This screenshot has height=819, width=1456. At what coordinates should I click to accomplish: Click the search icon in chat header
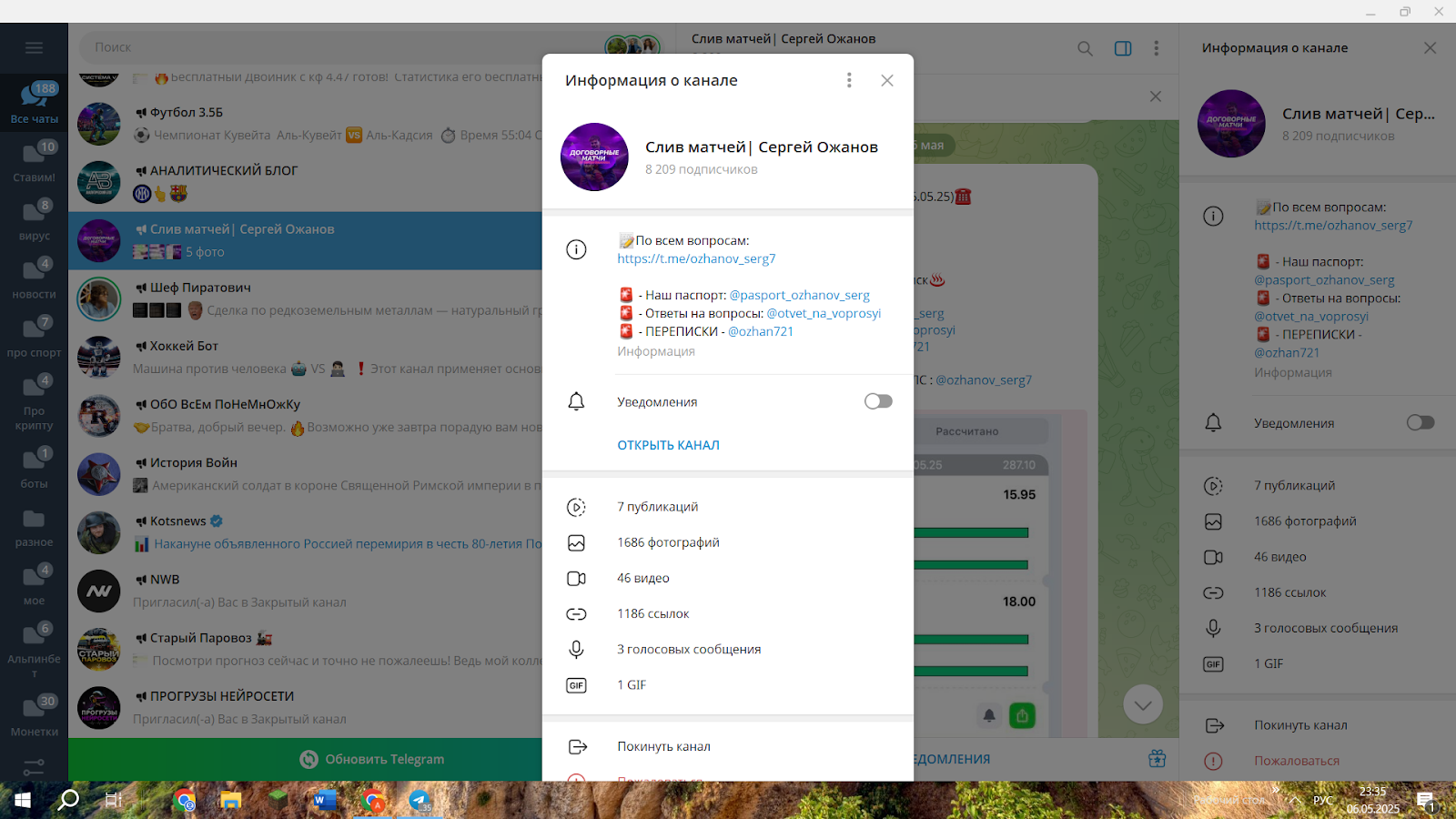(1085, 48)
